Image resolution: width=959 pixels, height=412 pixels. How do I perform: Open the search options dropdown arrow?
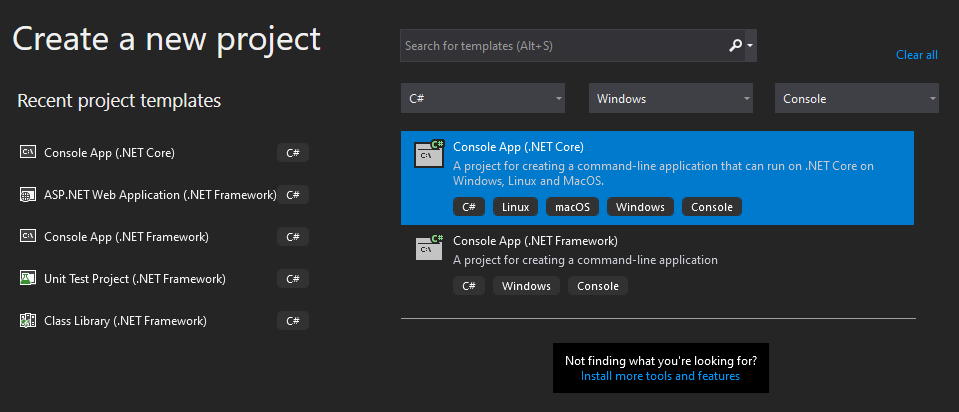(x=750, y=46)
